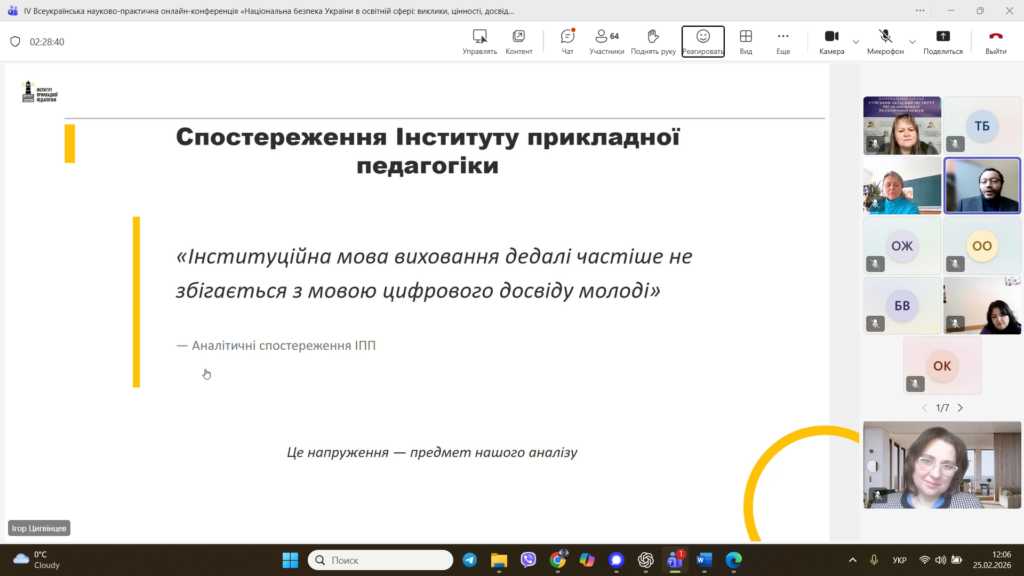Show the Участники participants list

tap(606, 41)
